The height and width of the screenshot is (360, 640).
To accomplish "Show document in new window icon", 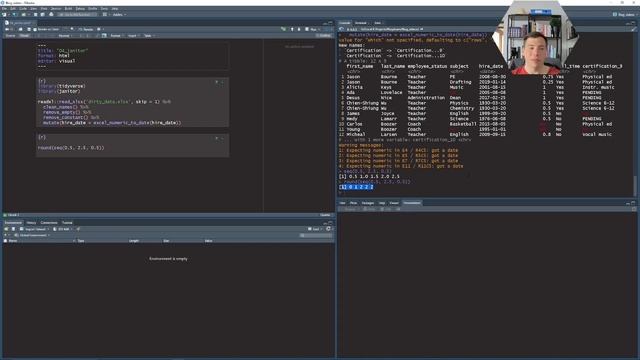I will coord(20,29).
